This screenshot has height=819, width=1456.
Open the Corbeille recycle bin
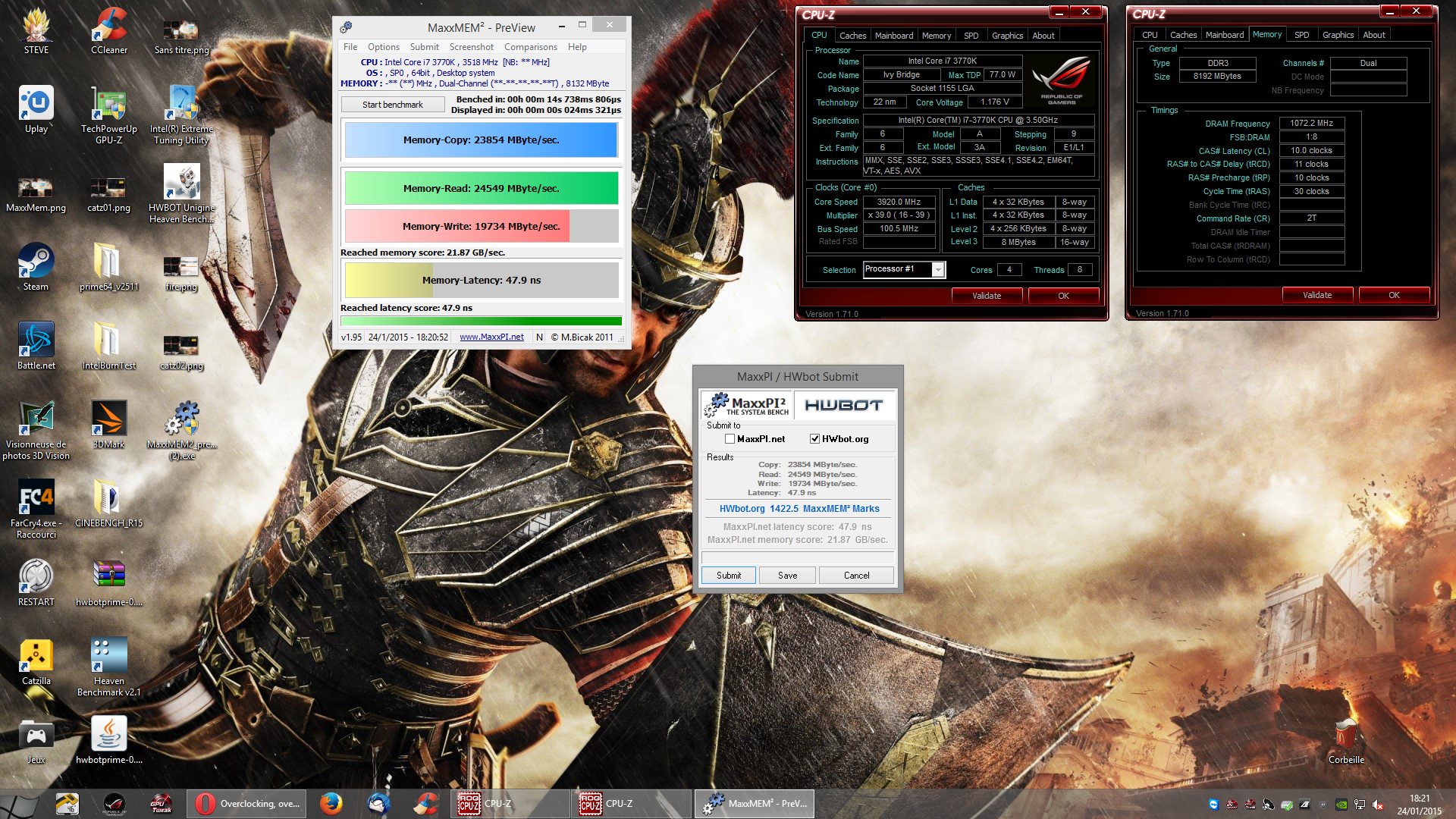click(1346, 740)
